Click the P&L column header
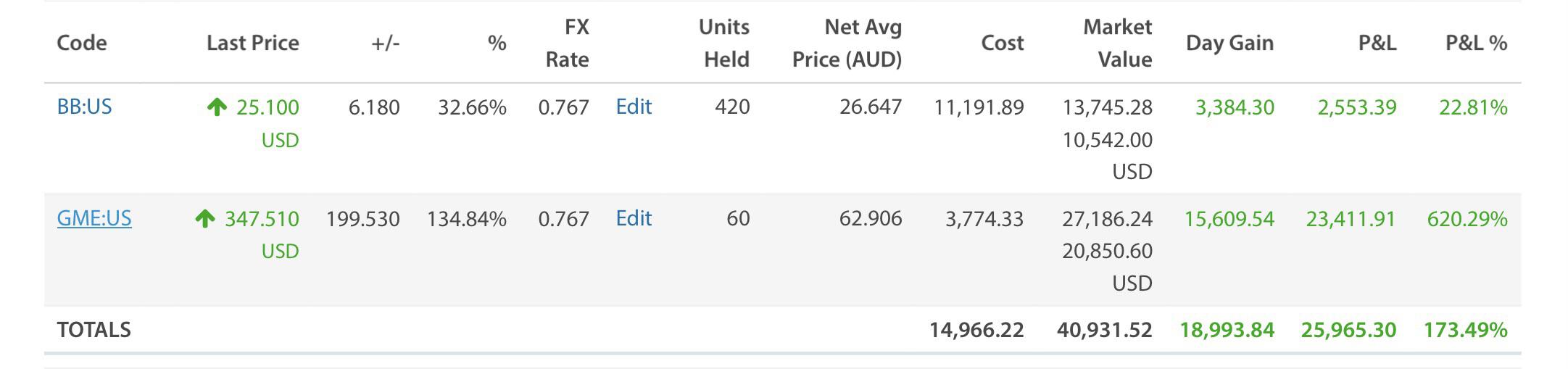 [1377, 43]
